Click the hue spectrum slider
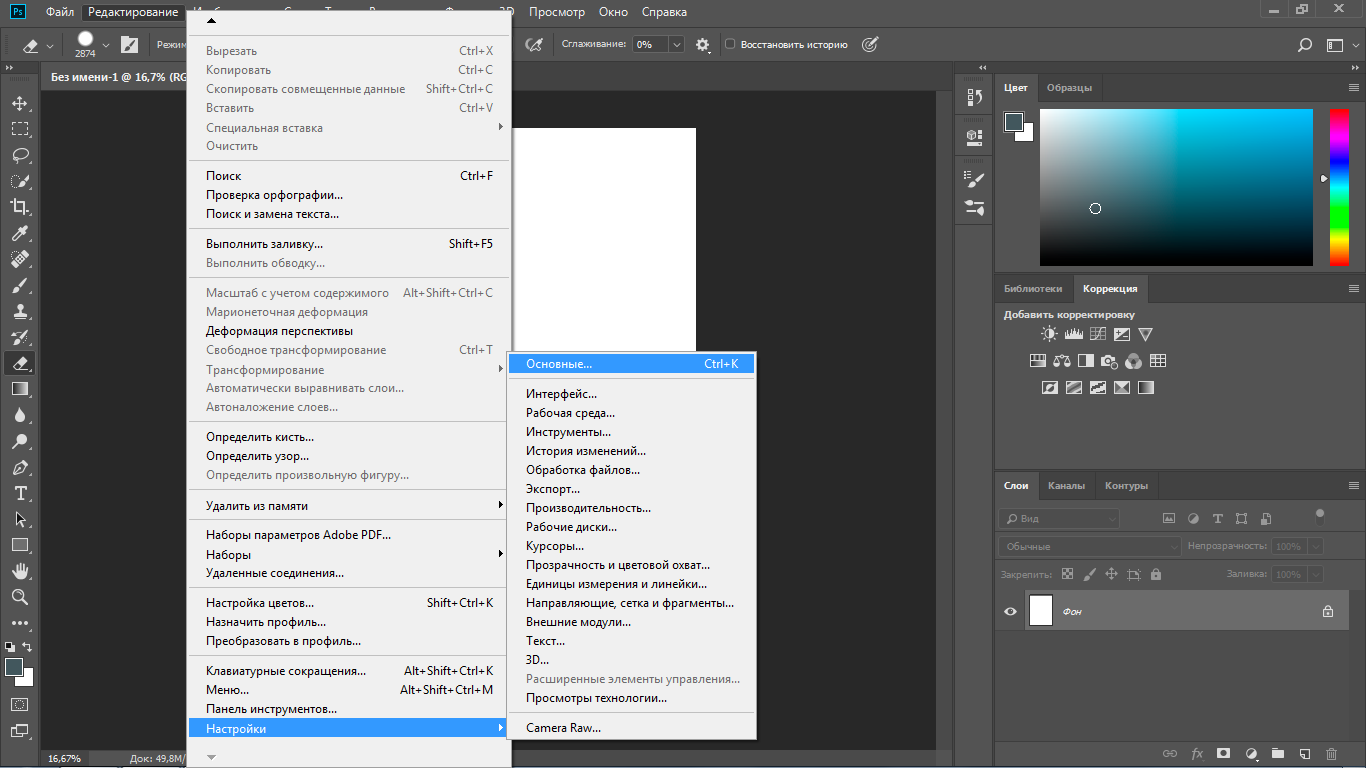Viewport: 1366px width, 768px height. click(1339, 187)
